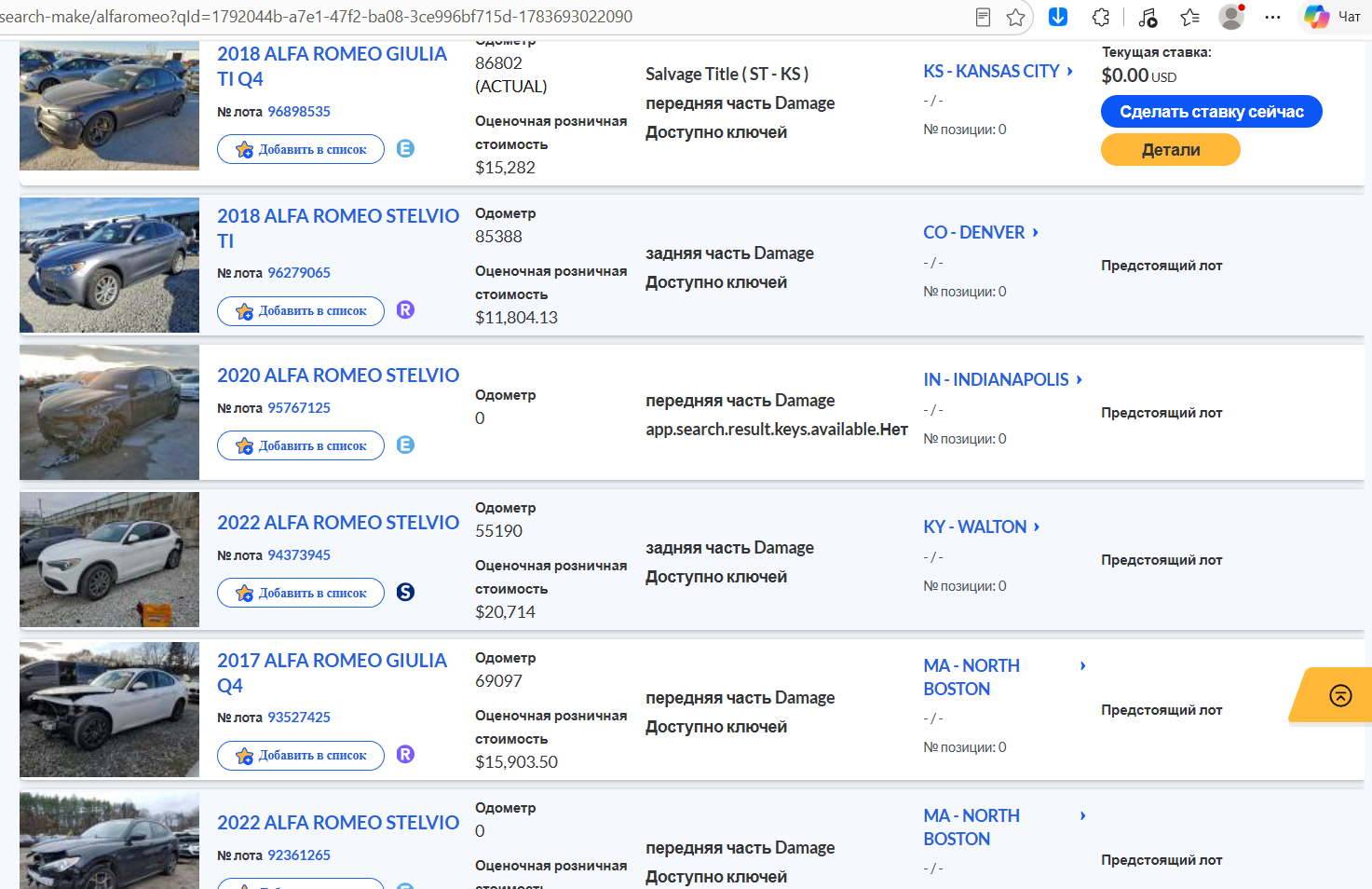Click the R badge for lot 93527425
The height and width of the screenshot is (889, 1372).
point(405,754)
